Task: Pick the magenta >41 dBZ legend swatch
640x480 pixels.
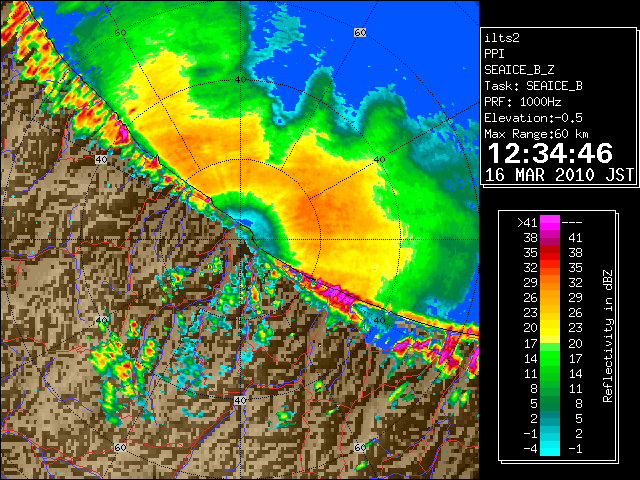Action: [x=550, y=222]
